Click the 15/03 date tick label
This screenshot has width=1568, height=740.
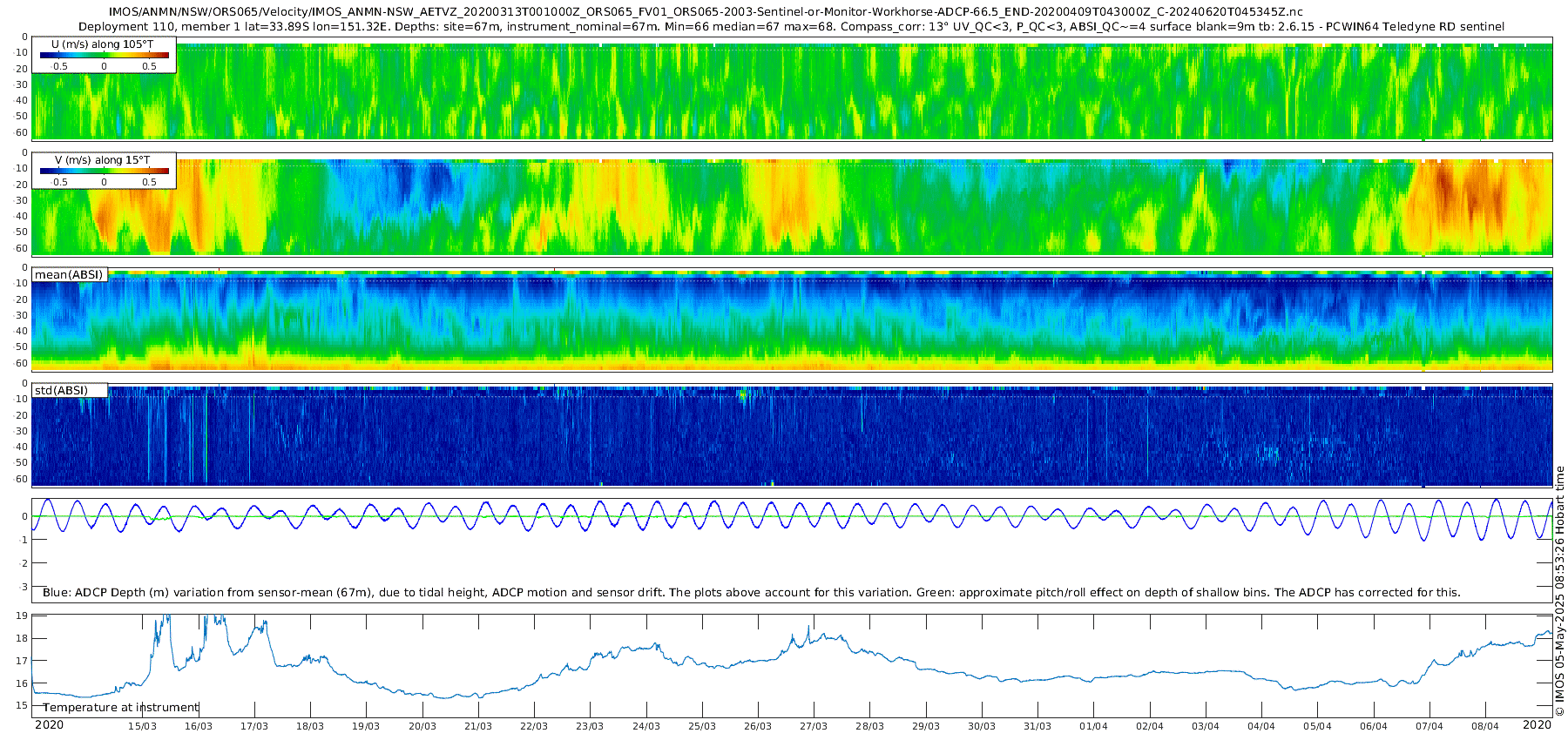142,726
